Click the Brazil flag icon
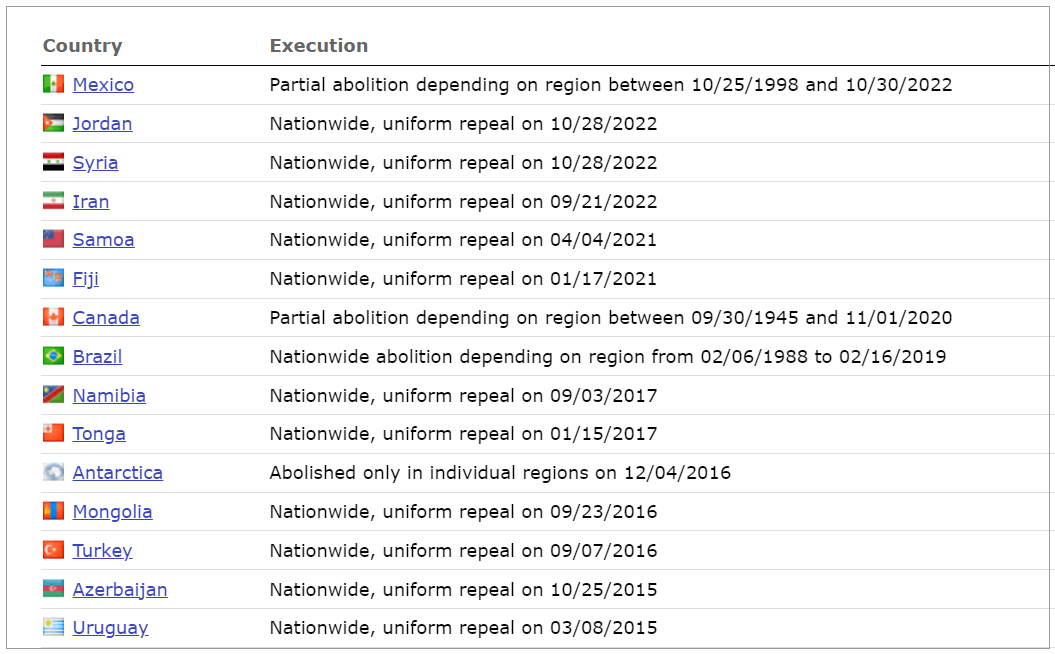The height and width of the screenshot is (654, 1055). tap(53, 356)
